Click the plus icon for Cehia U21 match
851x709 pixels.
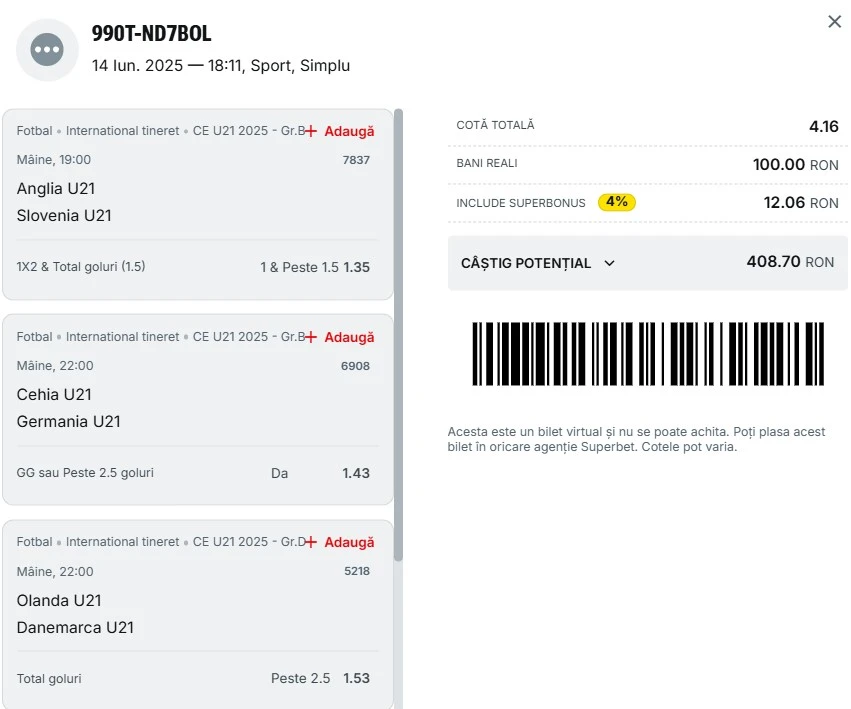tap(310, 337)
